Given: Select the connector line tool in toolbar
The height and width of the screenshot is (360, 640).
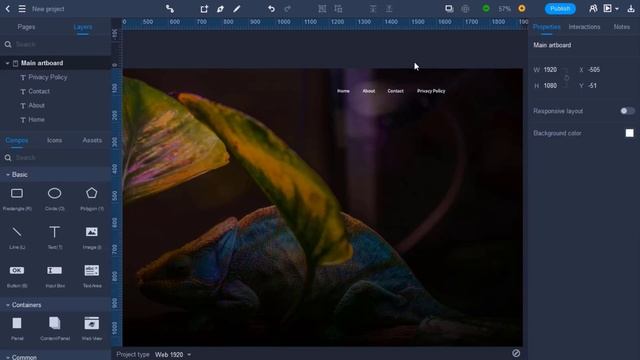Looking at the screenshot, I should (170, 9).
